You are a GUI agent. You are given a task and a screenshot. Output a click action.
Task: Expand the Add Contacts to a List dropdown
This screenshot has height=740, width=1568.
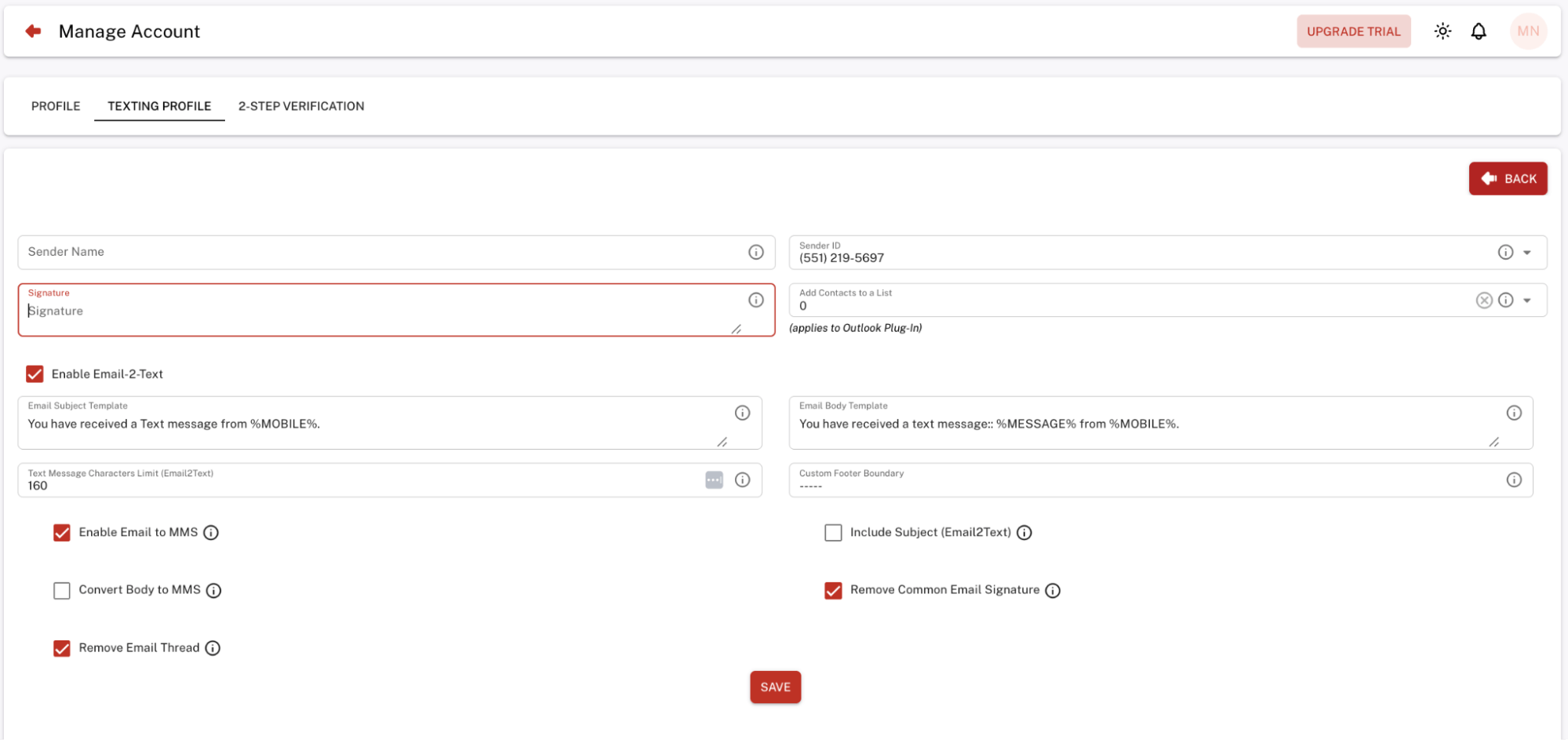tap(1526, 301)
